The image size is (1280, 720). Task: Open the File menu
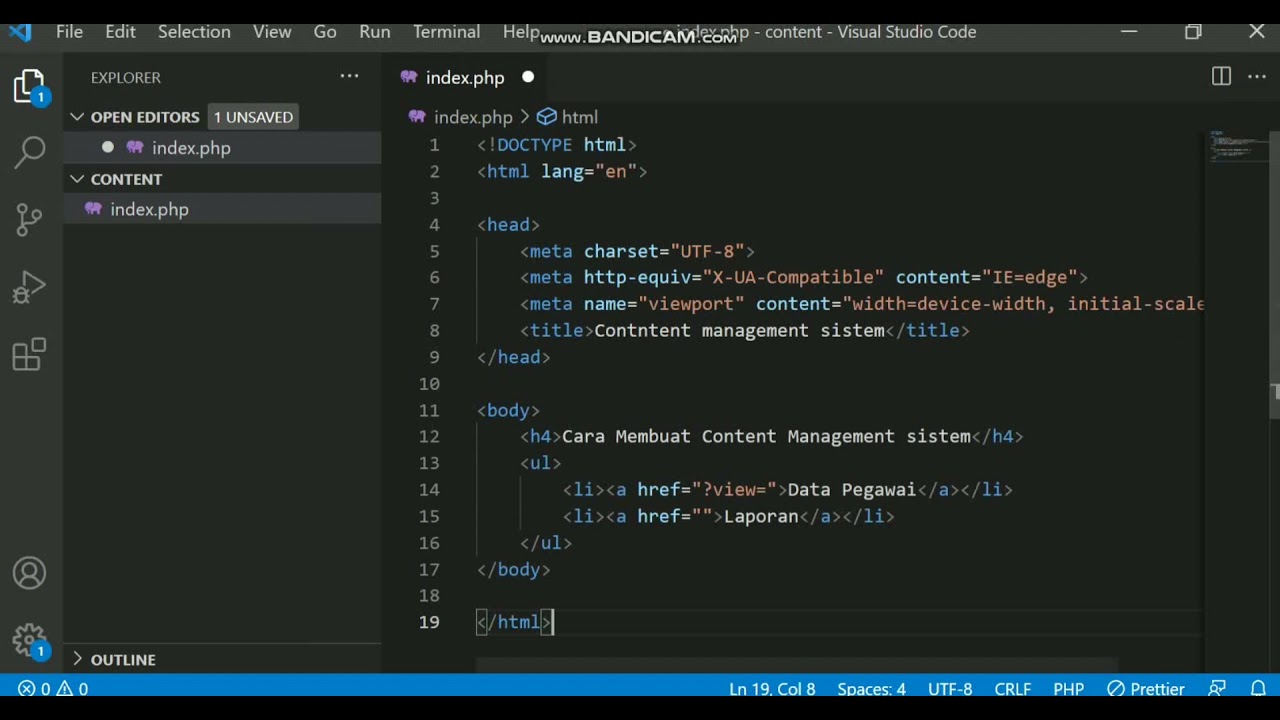(x=69, y=32)
